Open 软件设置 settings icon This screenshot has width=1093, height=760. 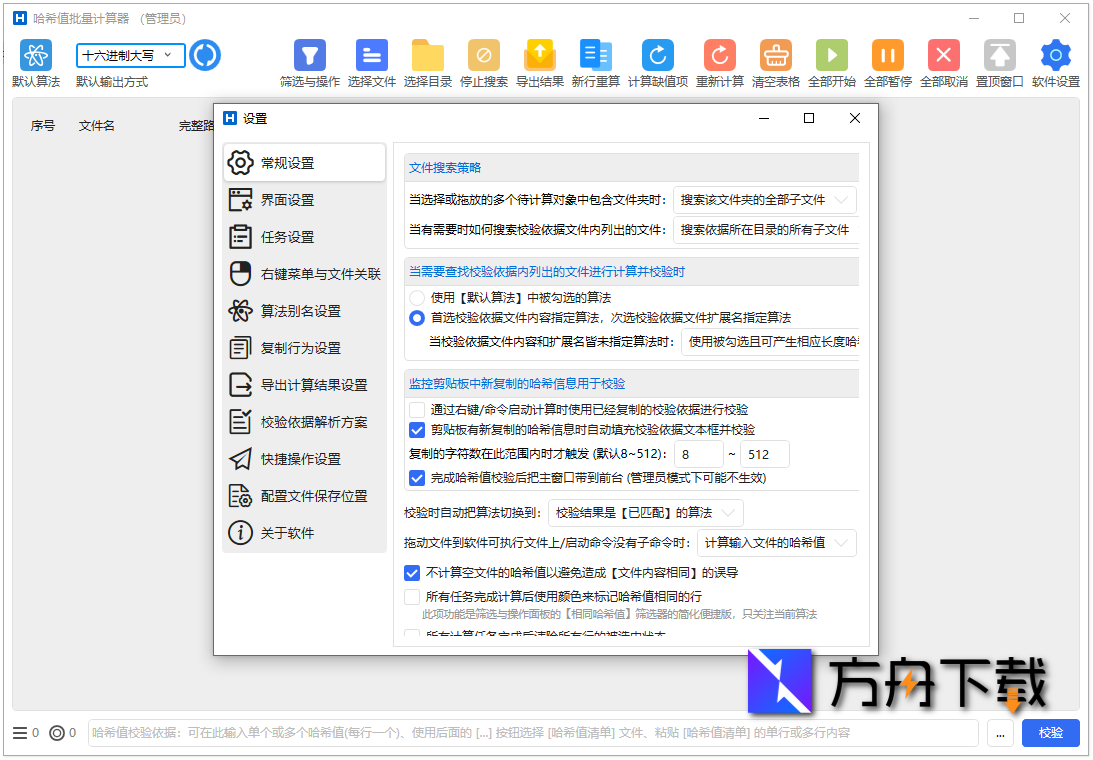coord(1054,55)
